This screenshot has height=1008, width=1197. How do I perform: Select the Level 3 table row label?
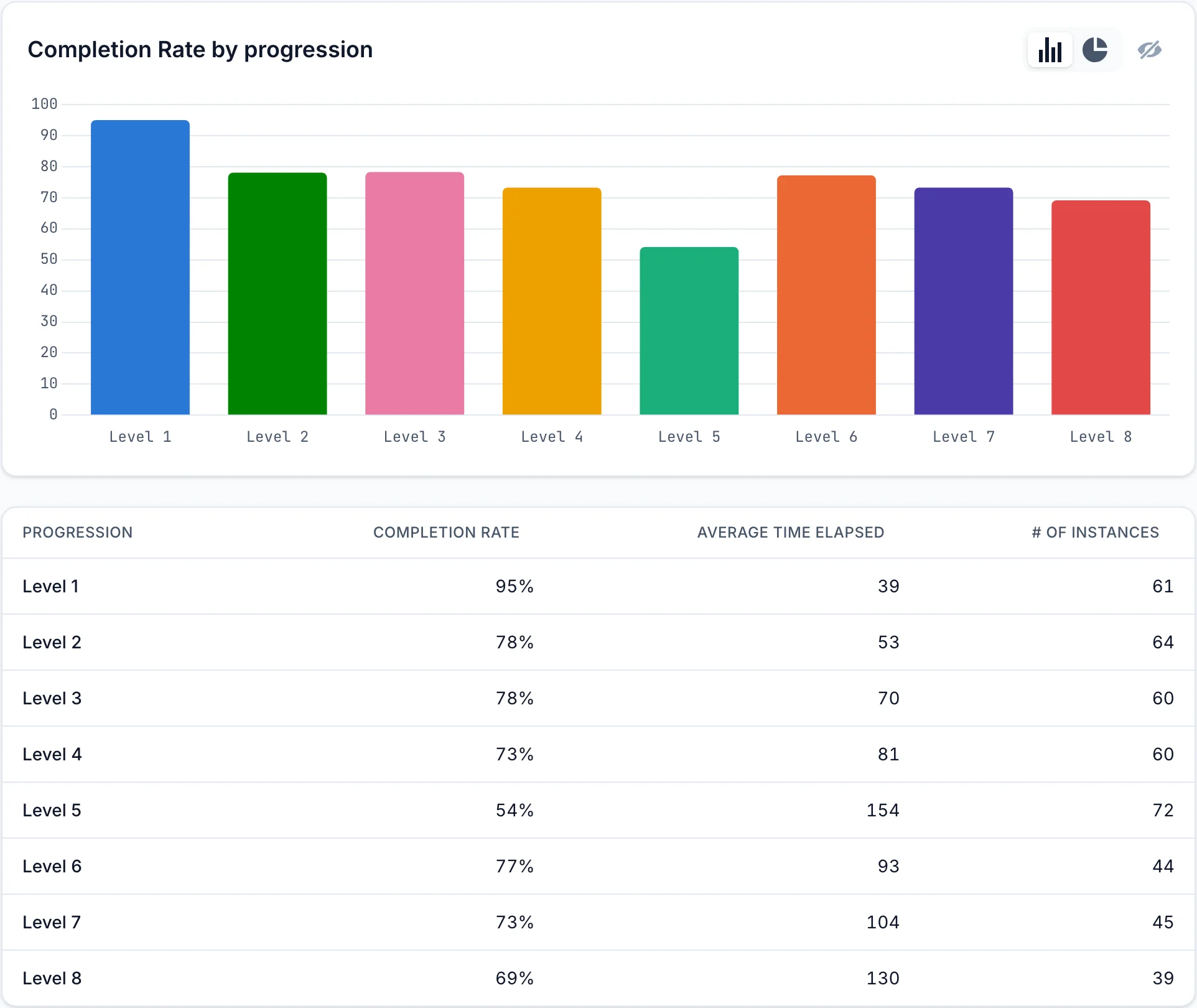click(x=52, y=698)
